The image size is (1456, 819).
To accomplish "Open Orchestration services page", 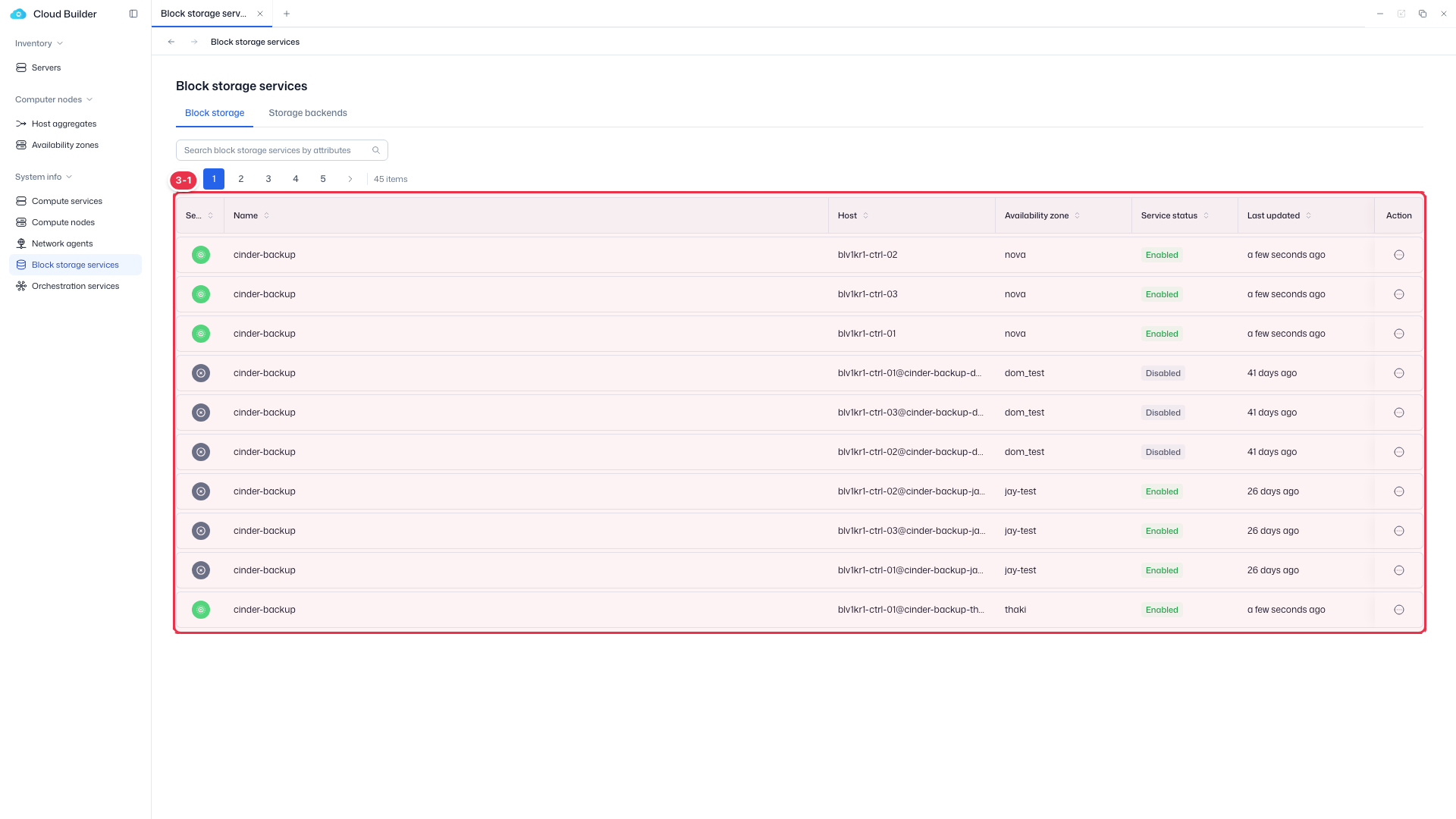I will [x=75, y=286].
